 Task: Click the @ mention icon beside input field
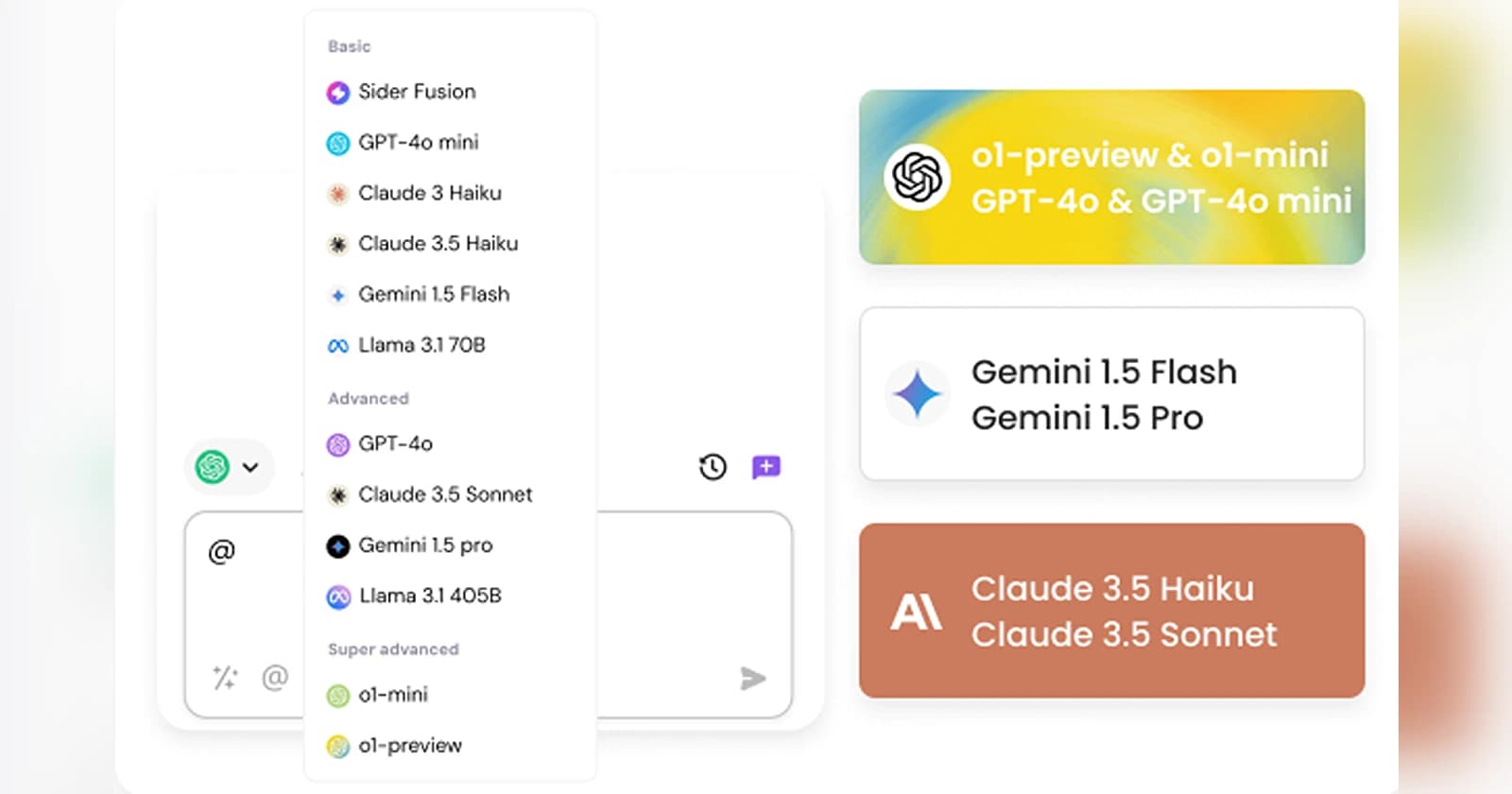pos(272,678)
